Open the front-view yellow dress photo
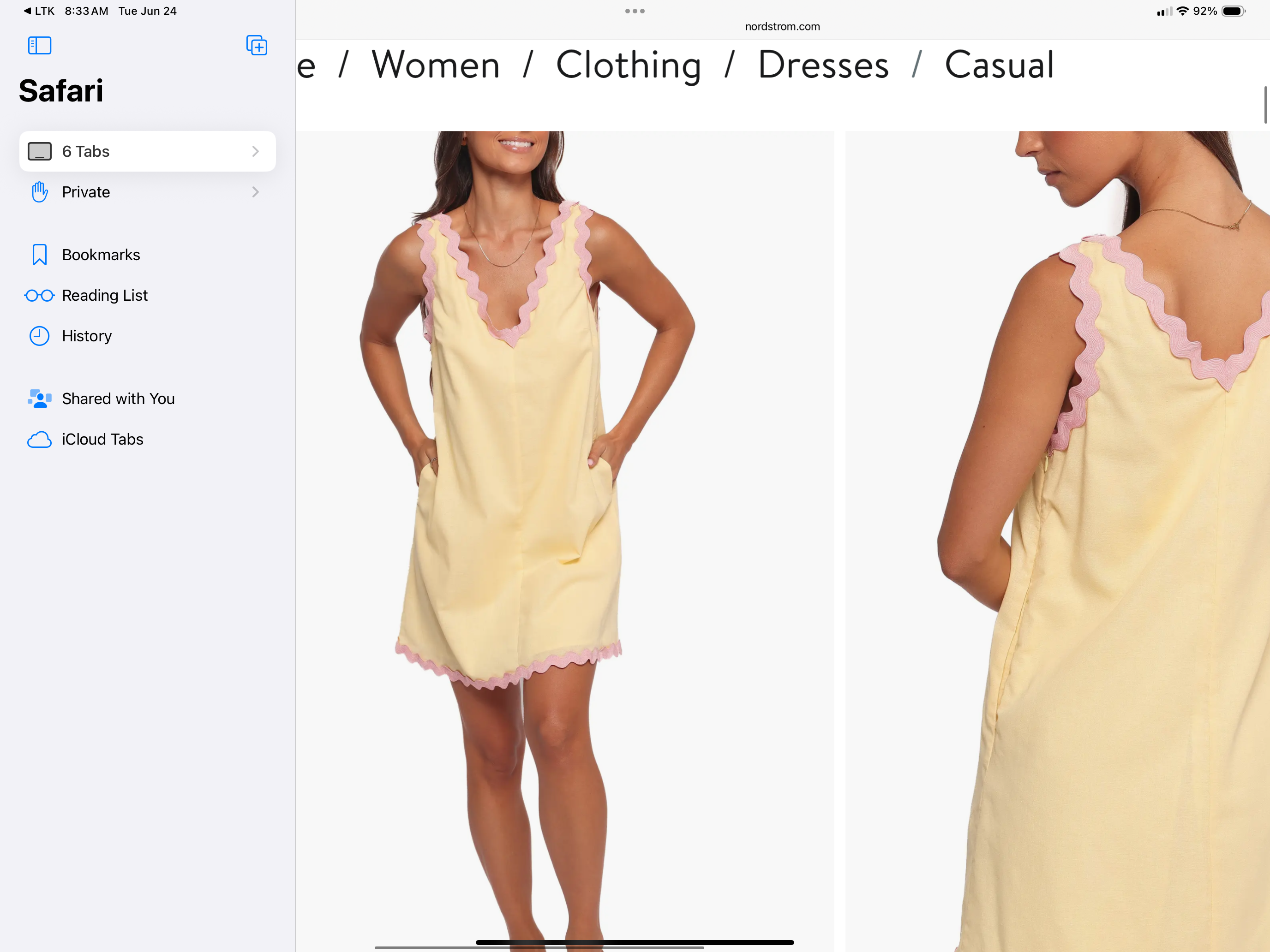Image resolution: width=1270 pixels, height=952 pixels. click(565, 541)
